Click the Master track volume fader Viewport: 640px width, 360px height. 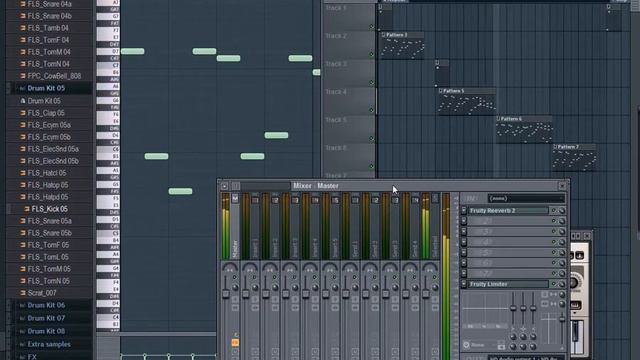(x=225, y=294)
